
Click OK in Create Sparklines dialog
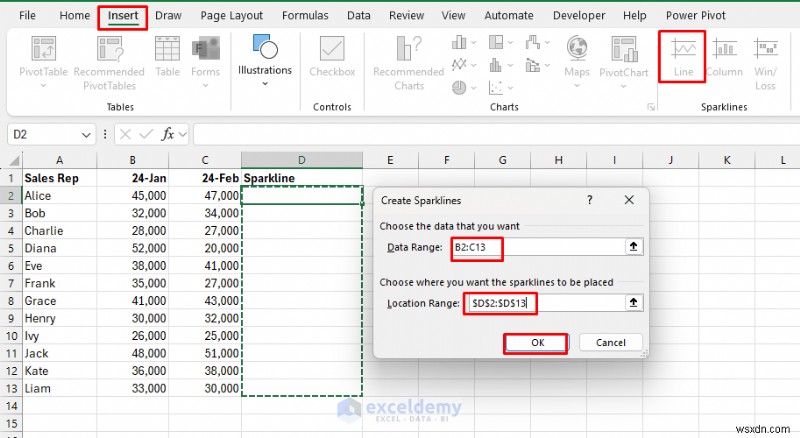[x=536, y=343]
